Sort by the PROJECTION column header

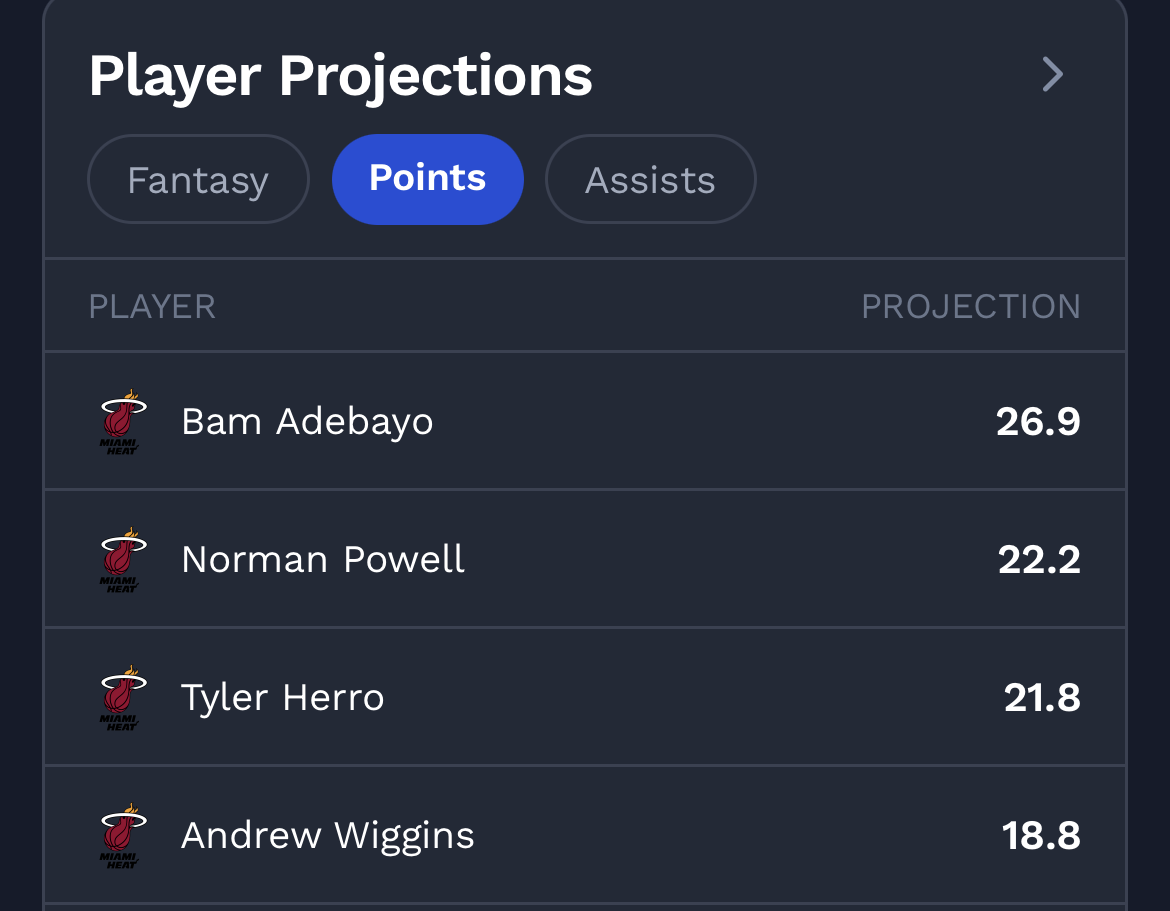[971, 307]
